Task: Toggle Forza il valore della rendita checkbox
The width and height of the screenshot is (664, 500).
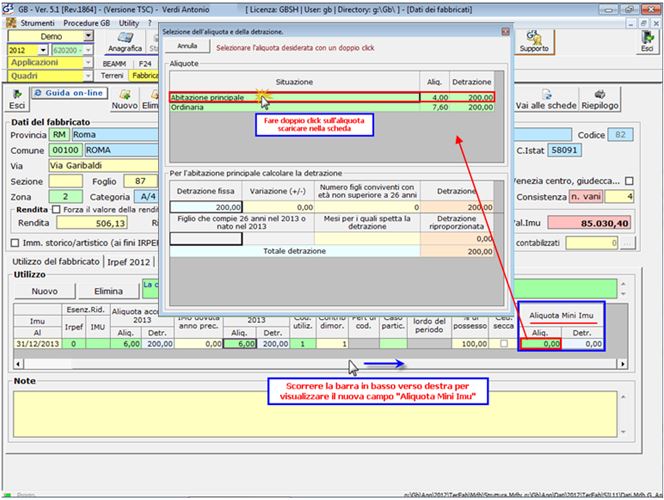Action: 56,210
